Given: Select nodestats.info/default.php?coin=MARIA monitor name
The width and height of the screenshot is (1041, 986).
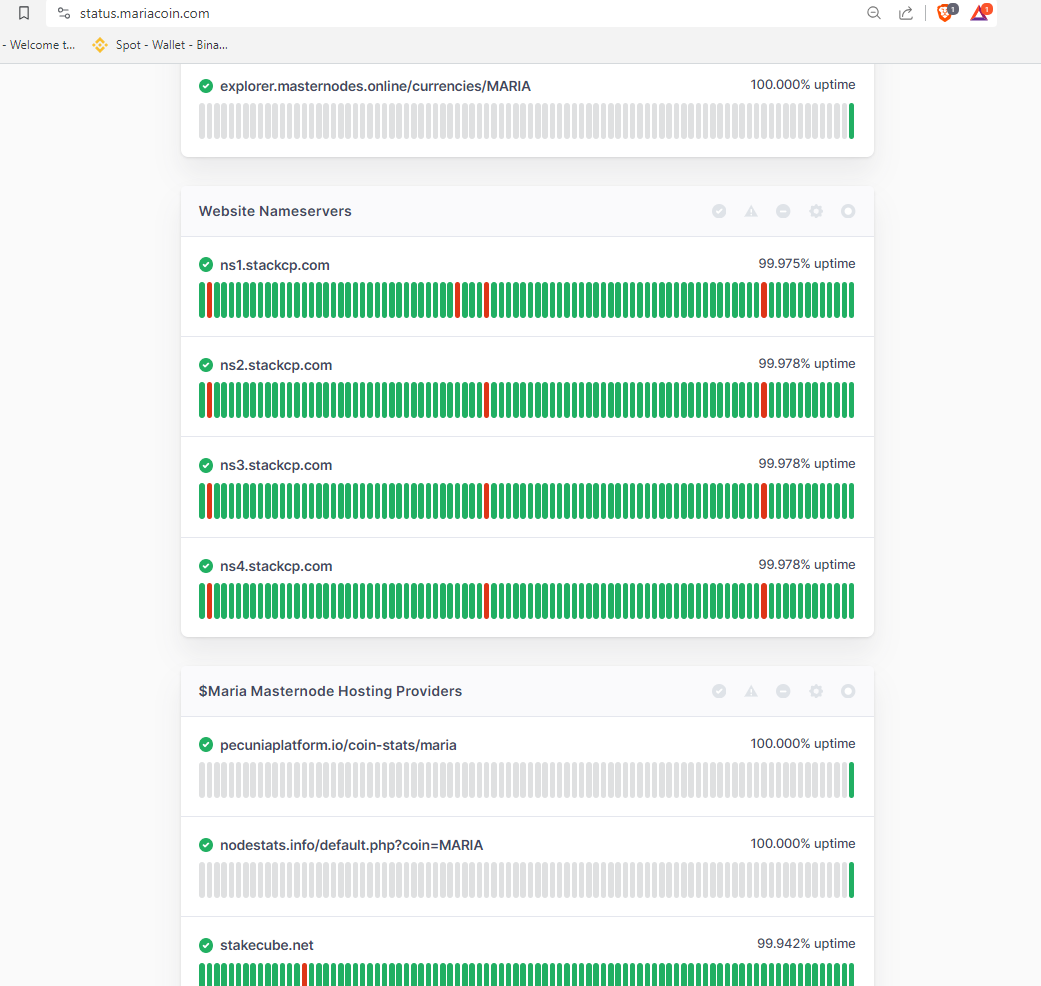Looking at the screenshot, I should [351, 845].
